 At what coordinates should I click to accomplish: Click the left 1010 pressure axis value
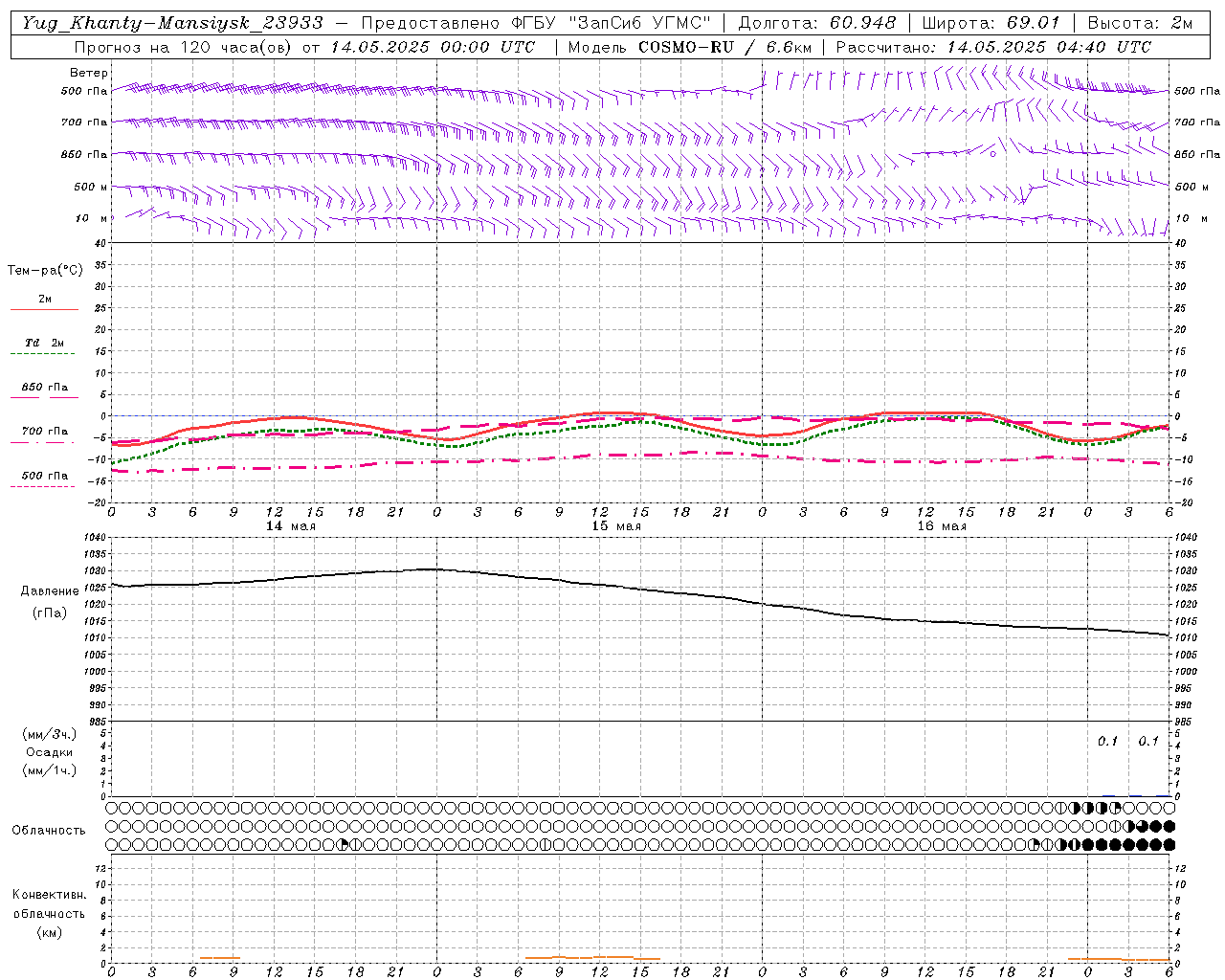(95, 637)
